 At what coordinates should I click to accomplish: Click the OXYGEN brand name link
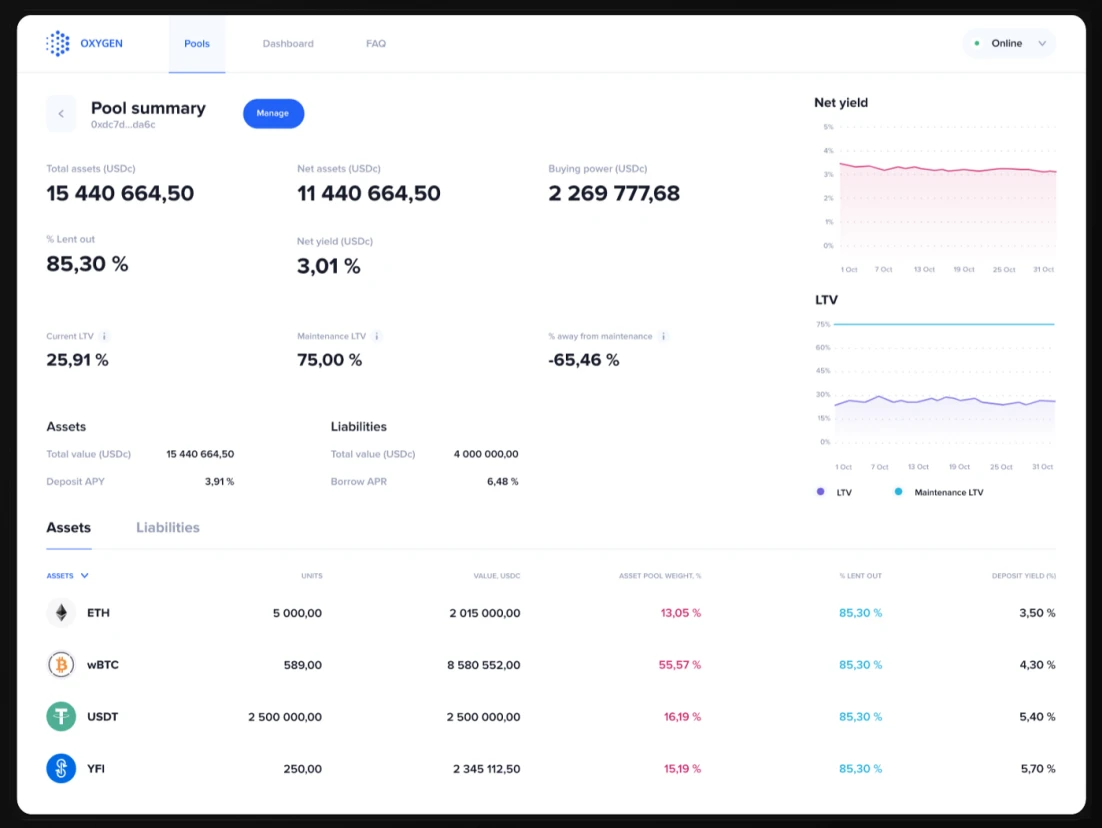tap(101, 44)
